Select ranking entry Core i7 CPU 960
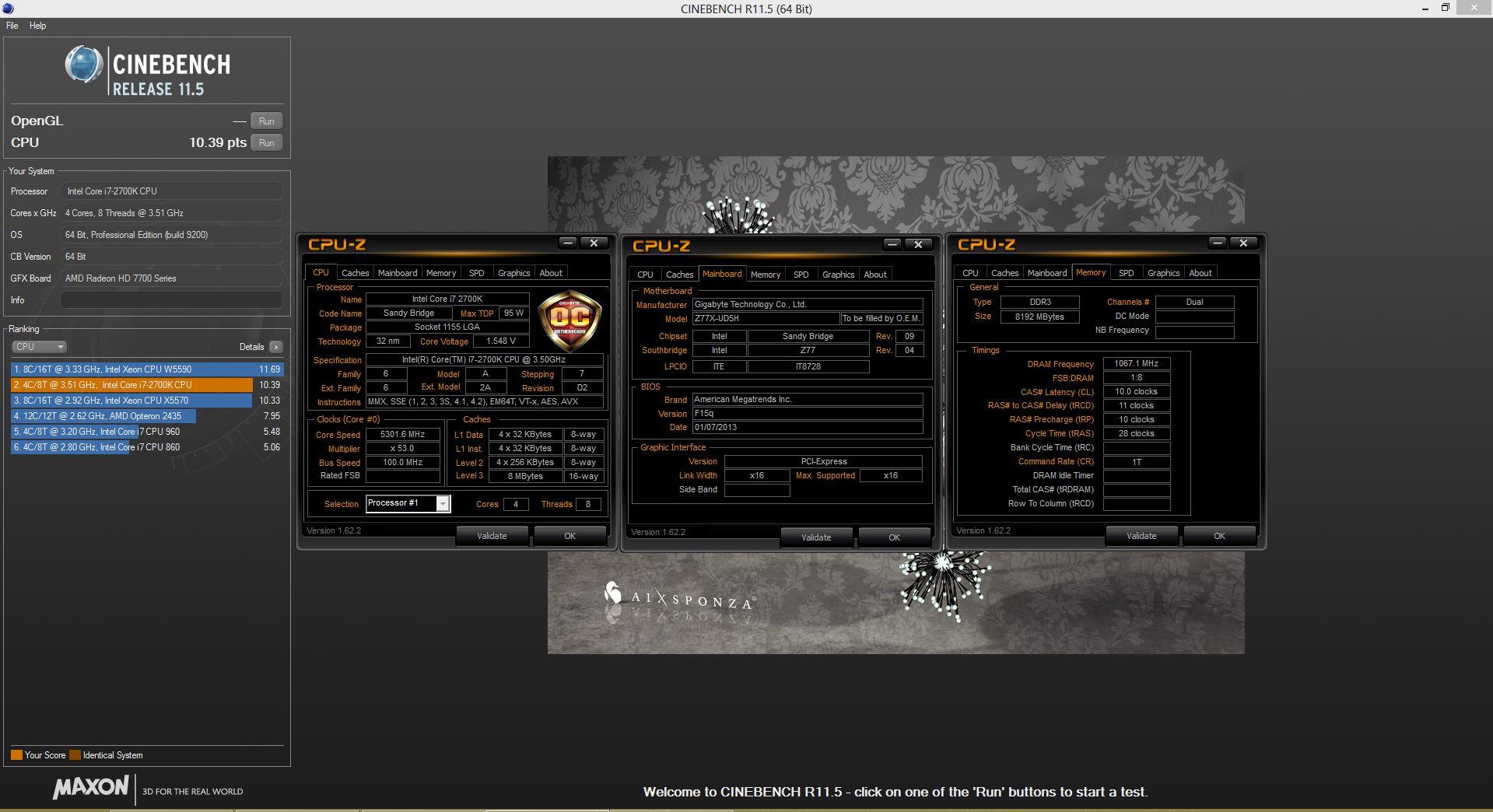This screenshot has height=812, width=1493. coord(147,432)
